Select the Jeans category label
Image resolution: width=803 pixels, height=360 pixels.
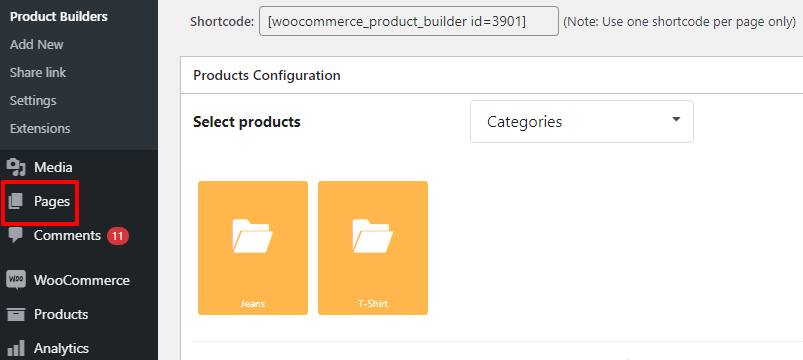tap(253, 304)
